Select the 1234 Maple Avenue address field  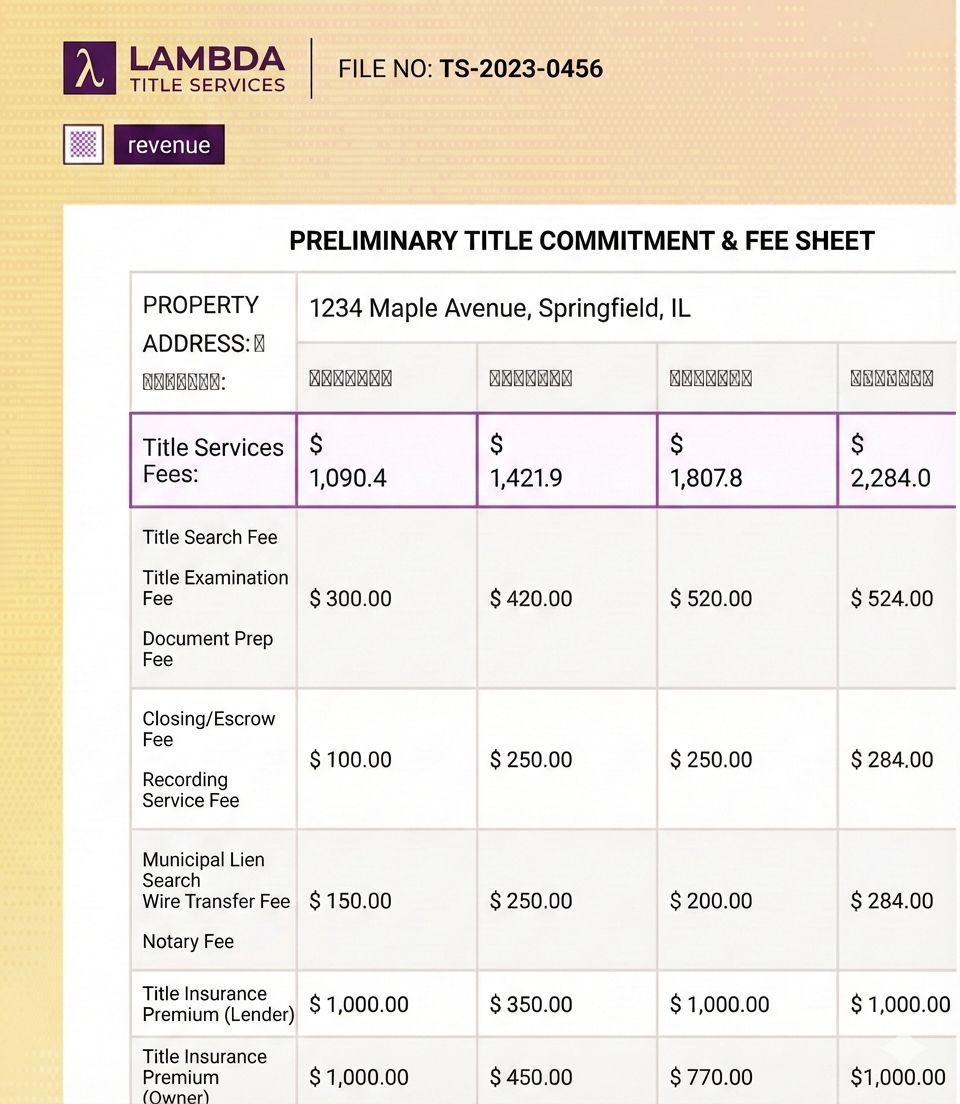pyautogui.click(x=500, y=308)
